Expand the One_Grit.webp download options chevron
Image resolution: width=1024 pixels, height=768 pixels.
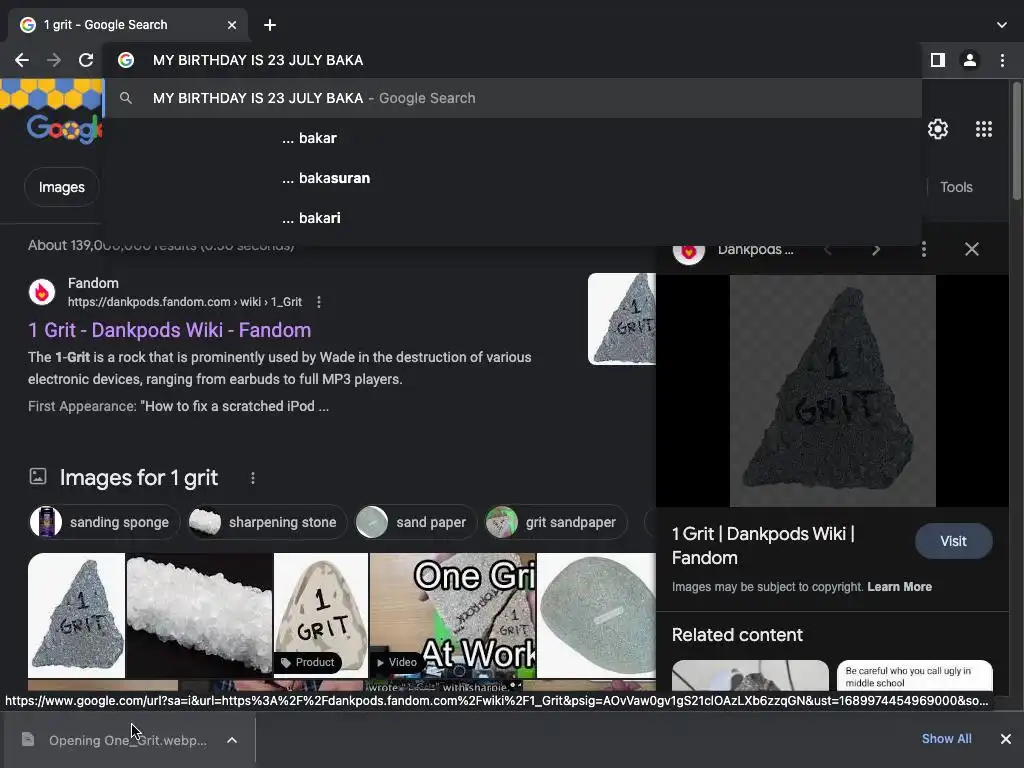click(x=232, y=740)
